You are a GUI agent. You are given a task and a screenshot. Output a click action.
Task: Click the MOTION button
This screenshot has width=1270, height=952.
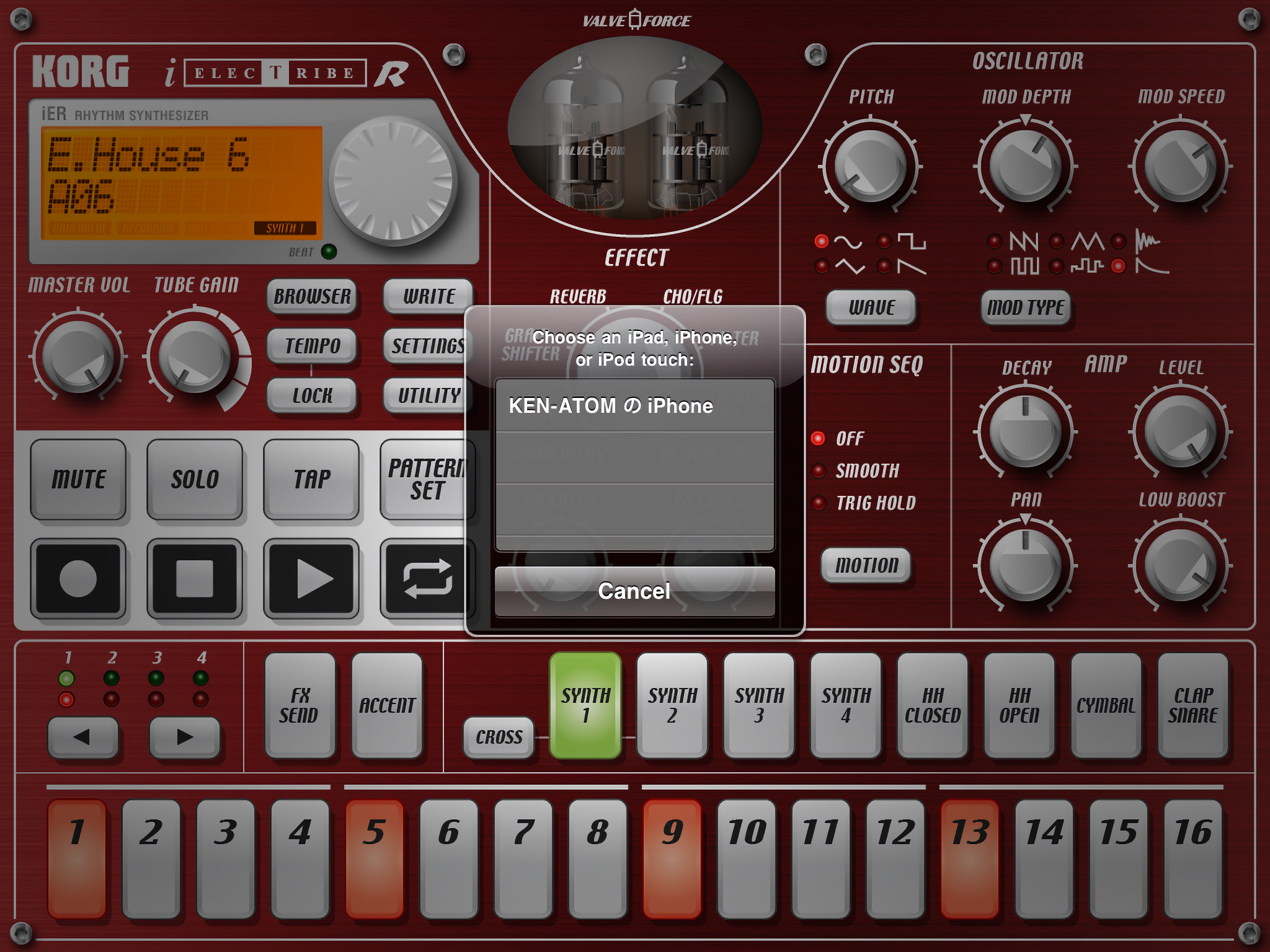pyautogui.click(x=866, y=565)
